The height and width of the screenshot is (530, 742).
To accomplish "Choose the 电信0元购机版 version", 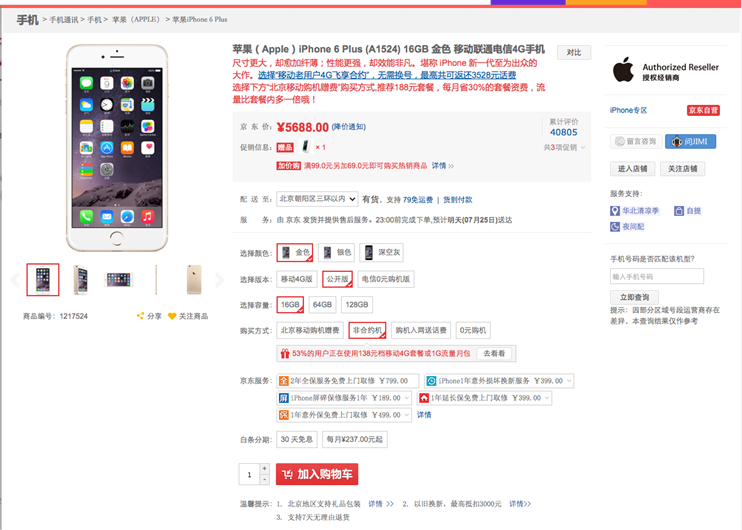I will (x=386, y=279).
